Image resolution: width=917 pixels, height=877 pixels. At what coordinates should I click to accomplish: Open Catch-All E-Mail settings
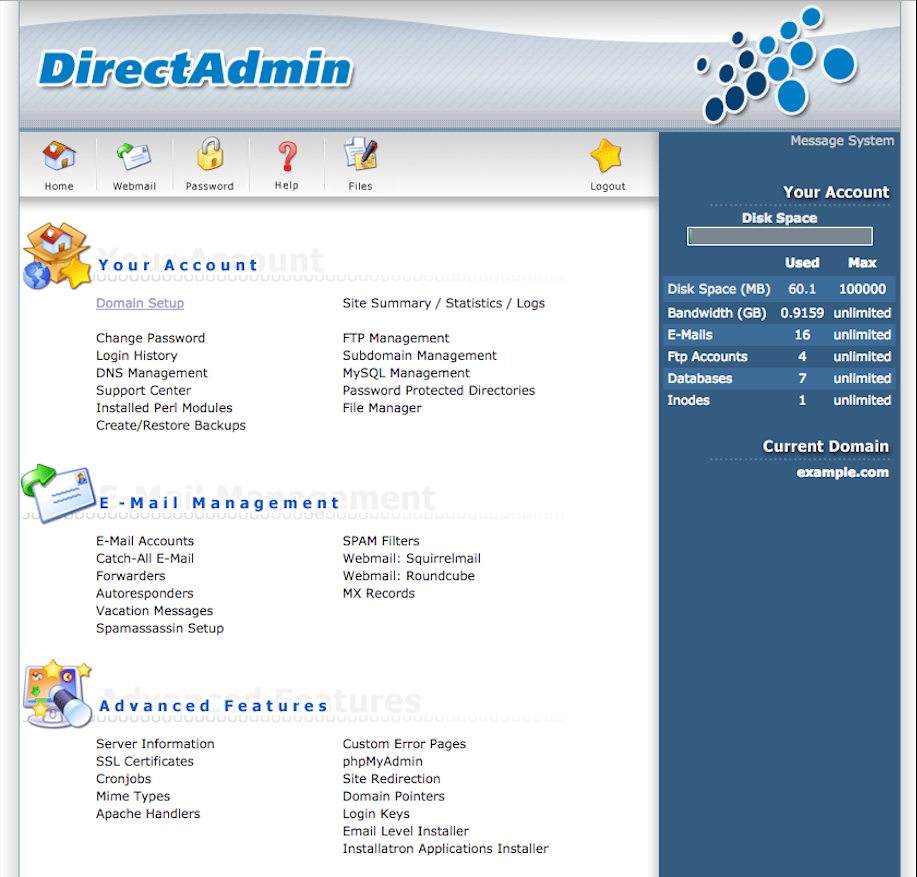point(145,558)
